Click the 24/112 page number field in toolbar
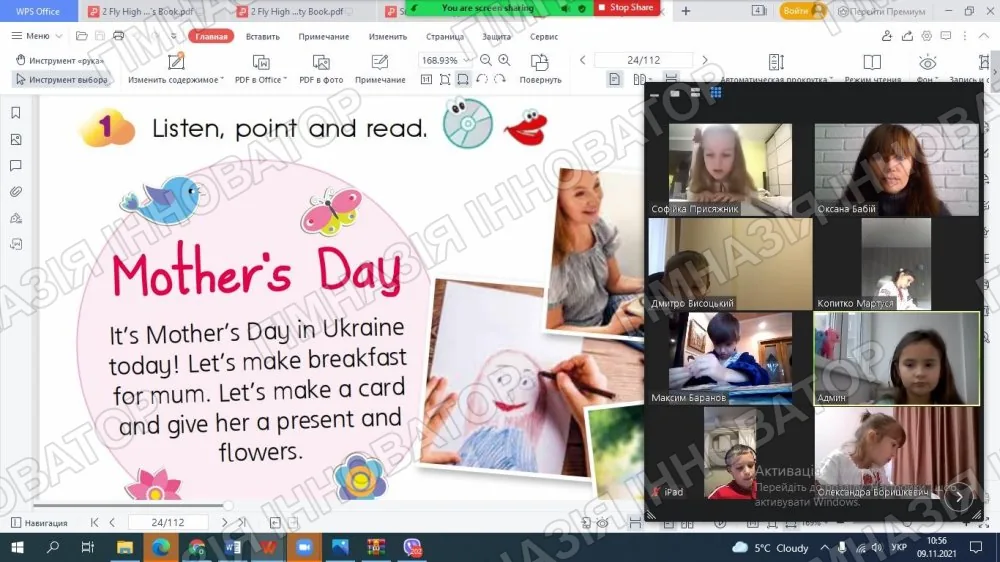 tap(643, 60)
